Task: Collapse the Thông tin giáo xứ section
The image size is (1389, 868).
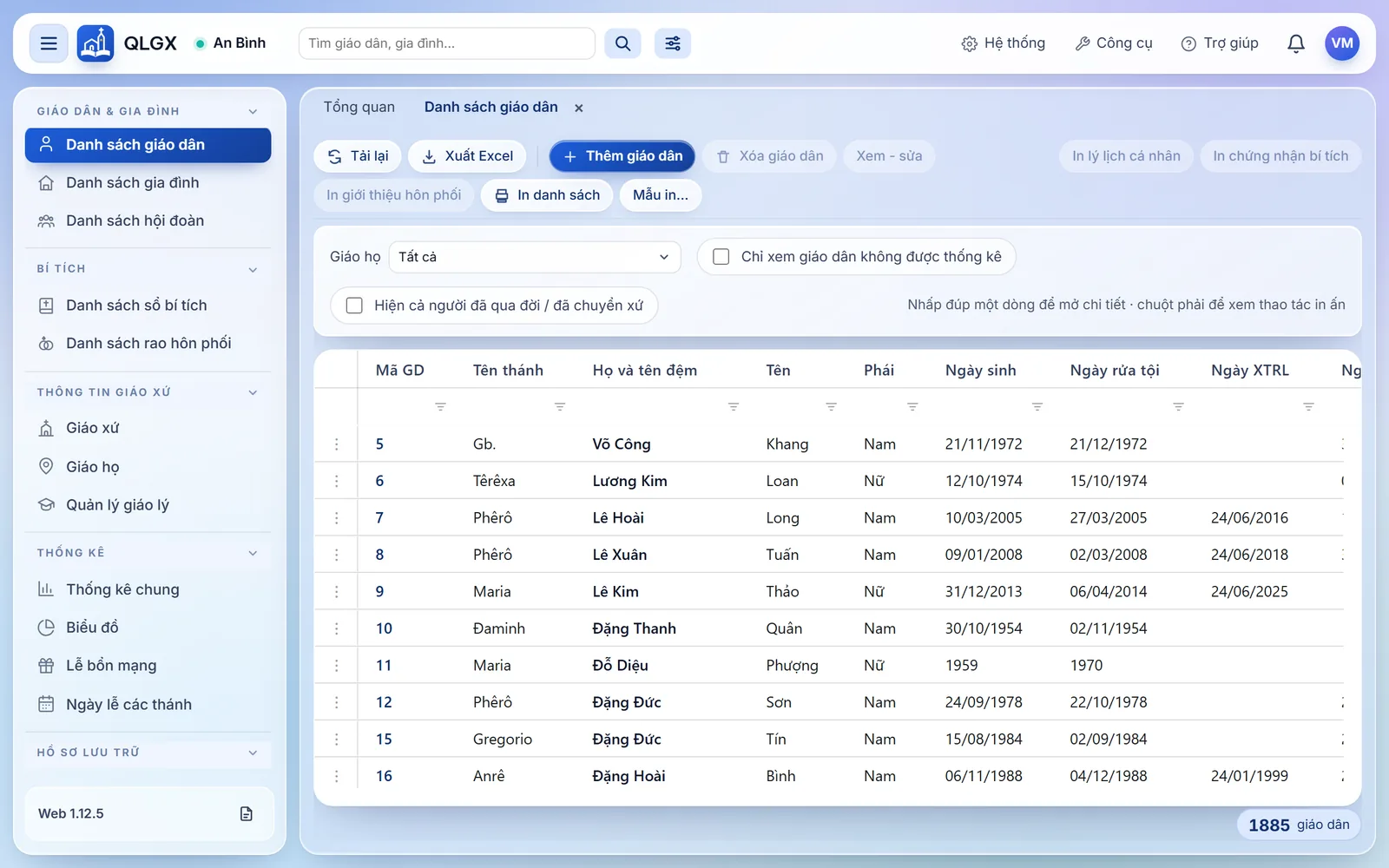Action: 253,392
